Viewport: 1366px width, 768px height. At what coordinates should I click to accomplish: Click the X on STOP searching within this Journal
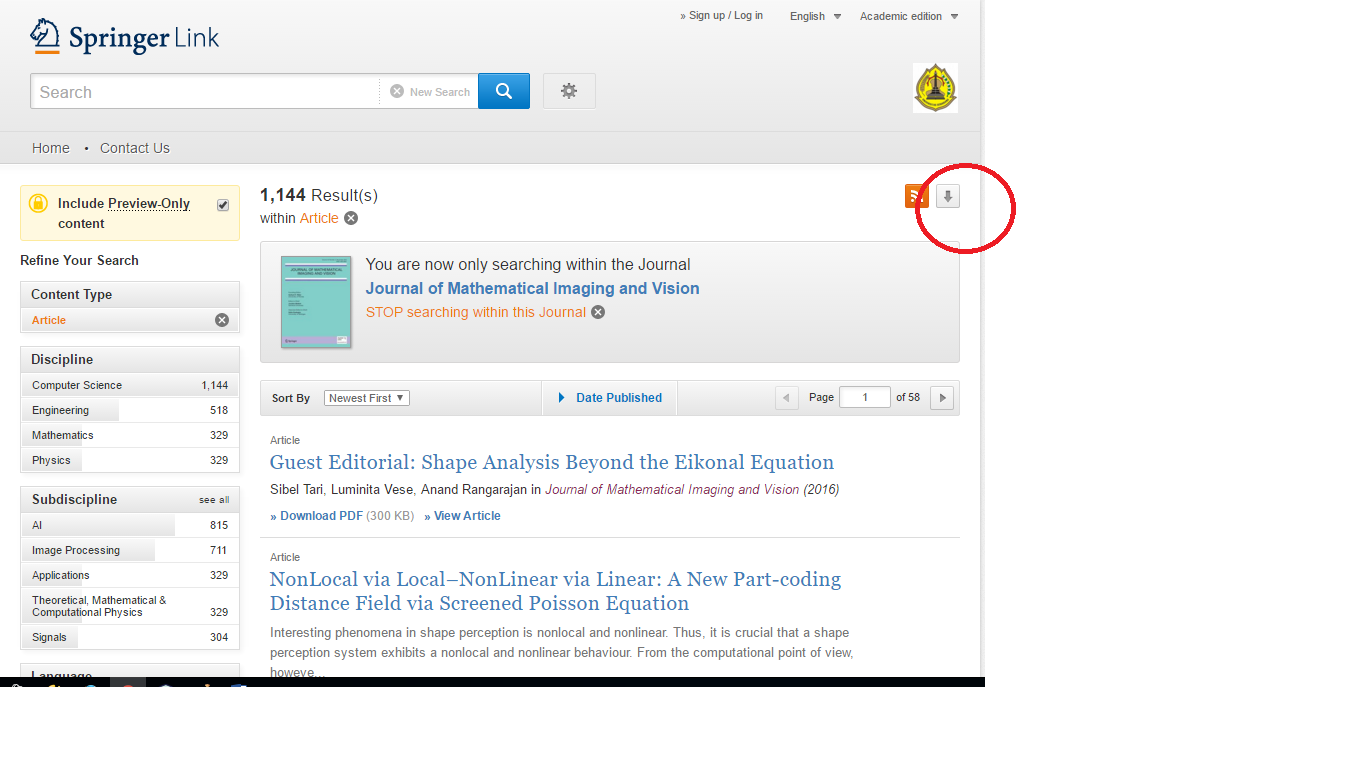point(597,311)
